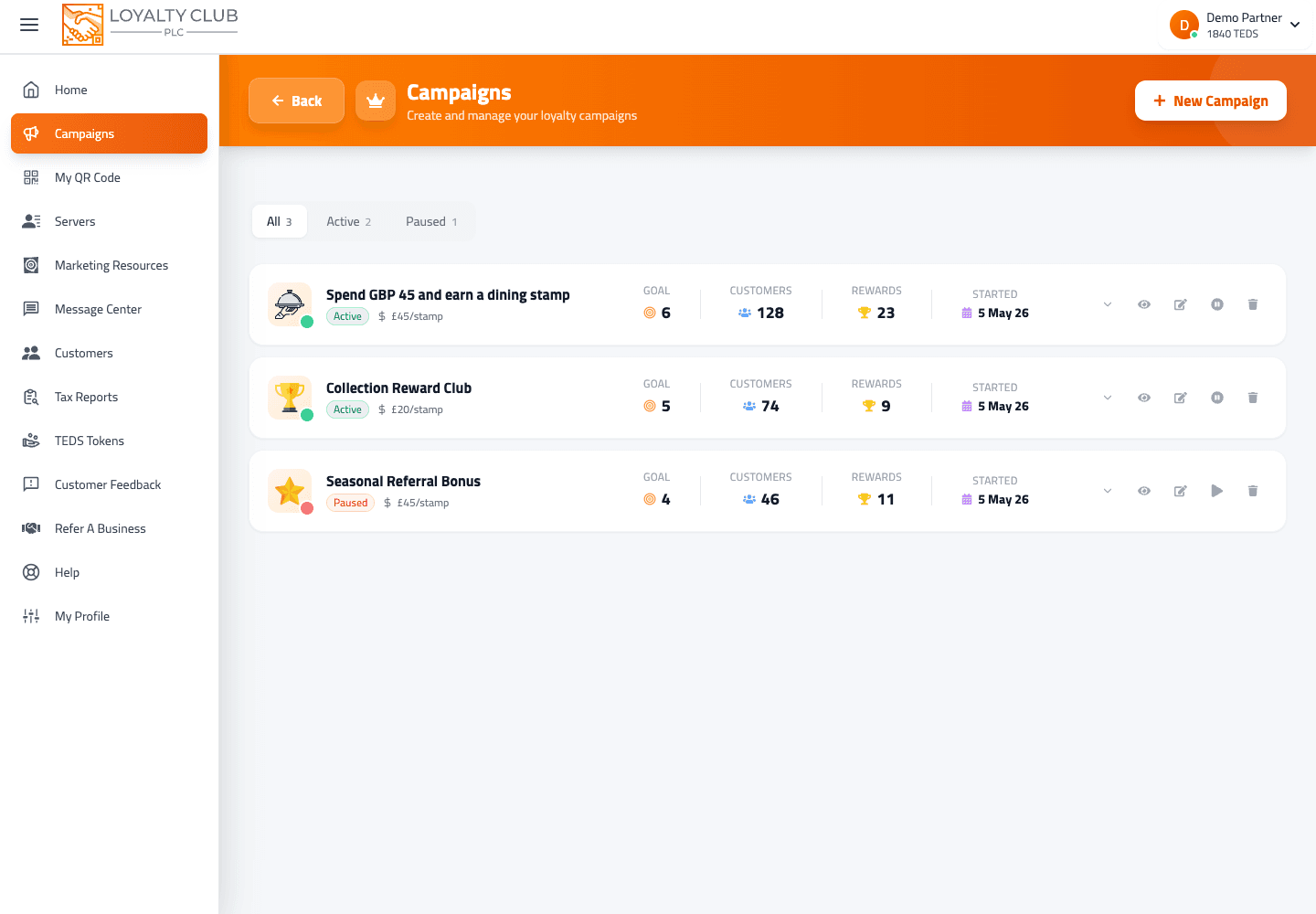The image size is (1316, 914).
Task: Edit the Seasonal Referral Bonus campaign
Action: coord(1181,491)
